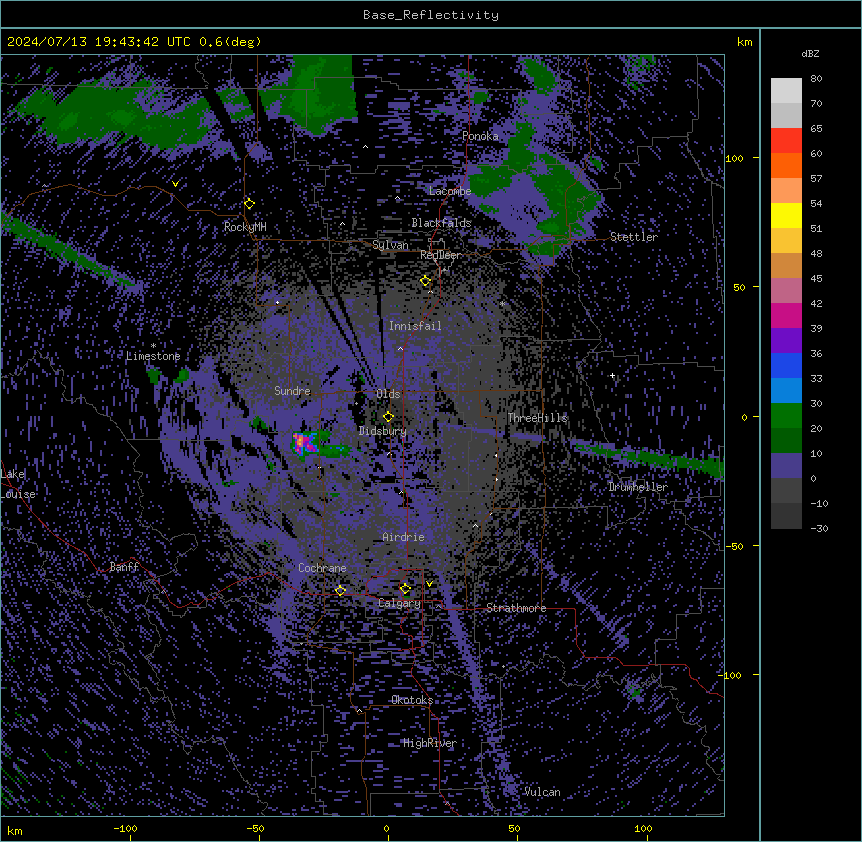
Task: Click the yellow diamond marker above RockyMH
Action: [249, 204]
